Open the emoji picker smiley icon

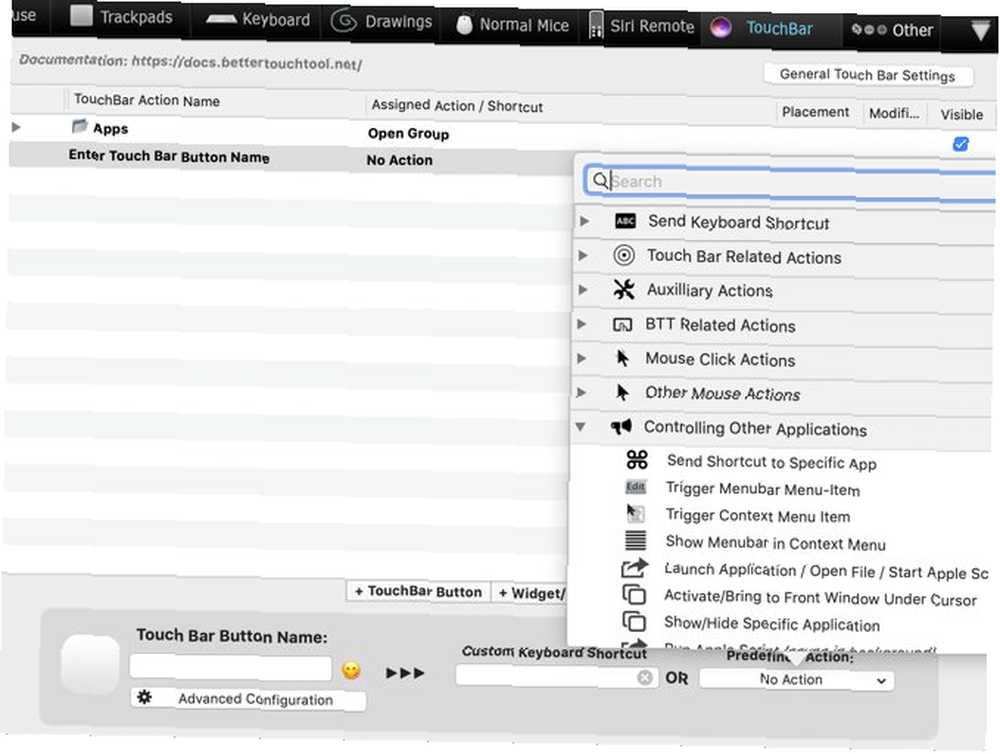click(x=351, y=670)
